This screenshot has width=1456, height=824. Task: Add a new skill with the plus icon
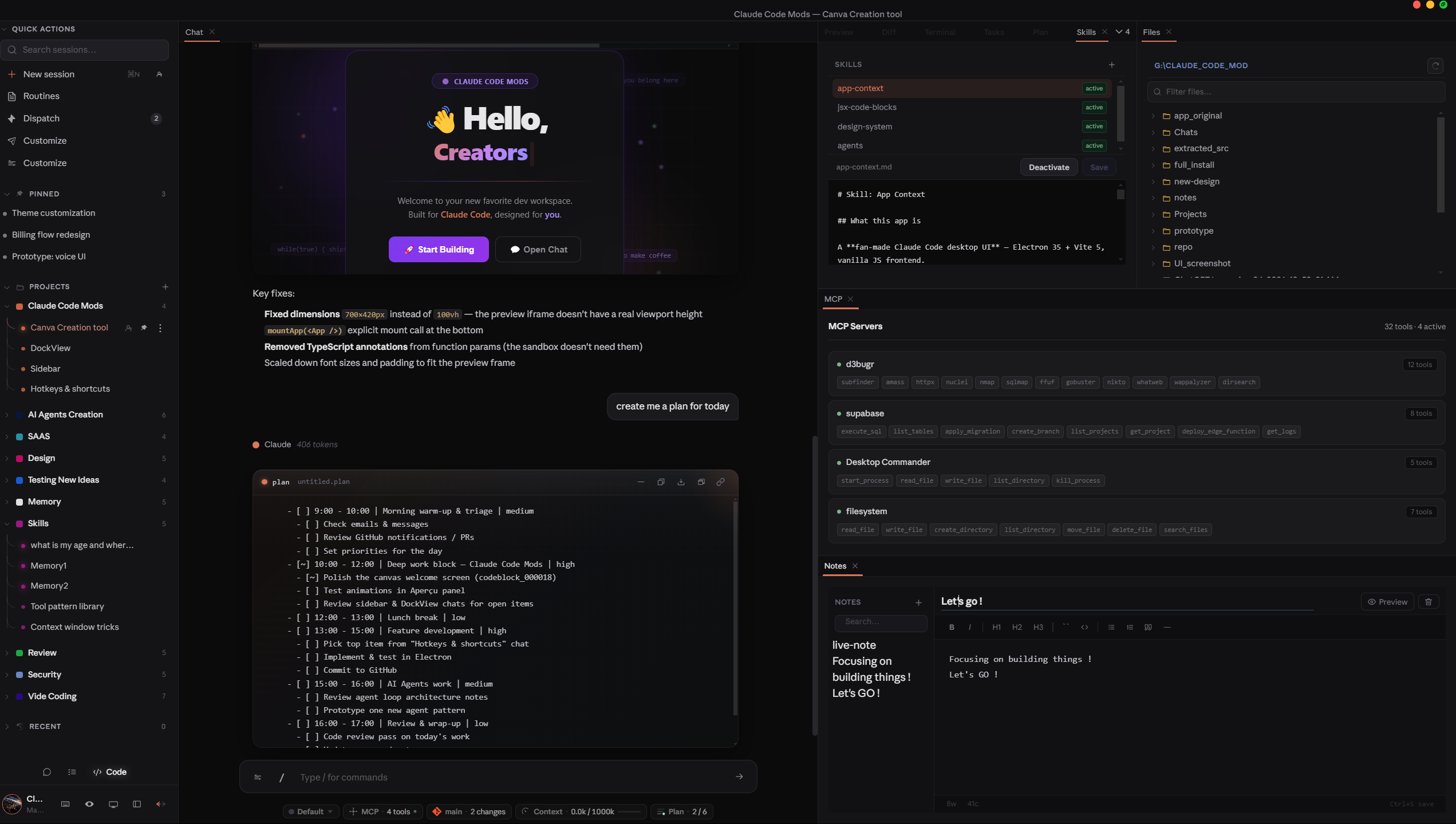coord(1112,65)
